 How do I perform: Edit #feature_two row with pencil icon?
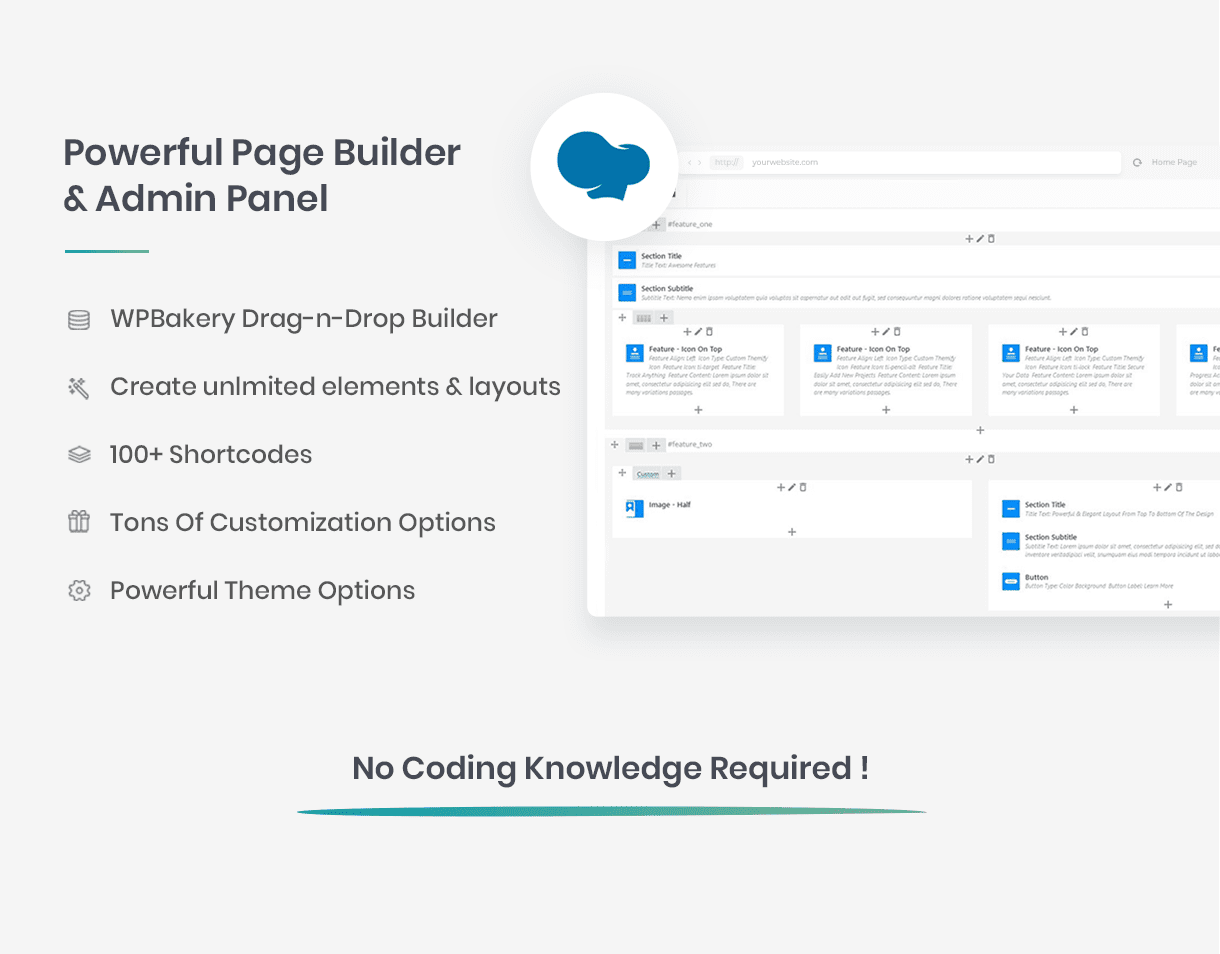point(980,460)
